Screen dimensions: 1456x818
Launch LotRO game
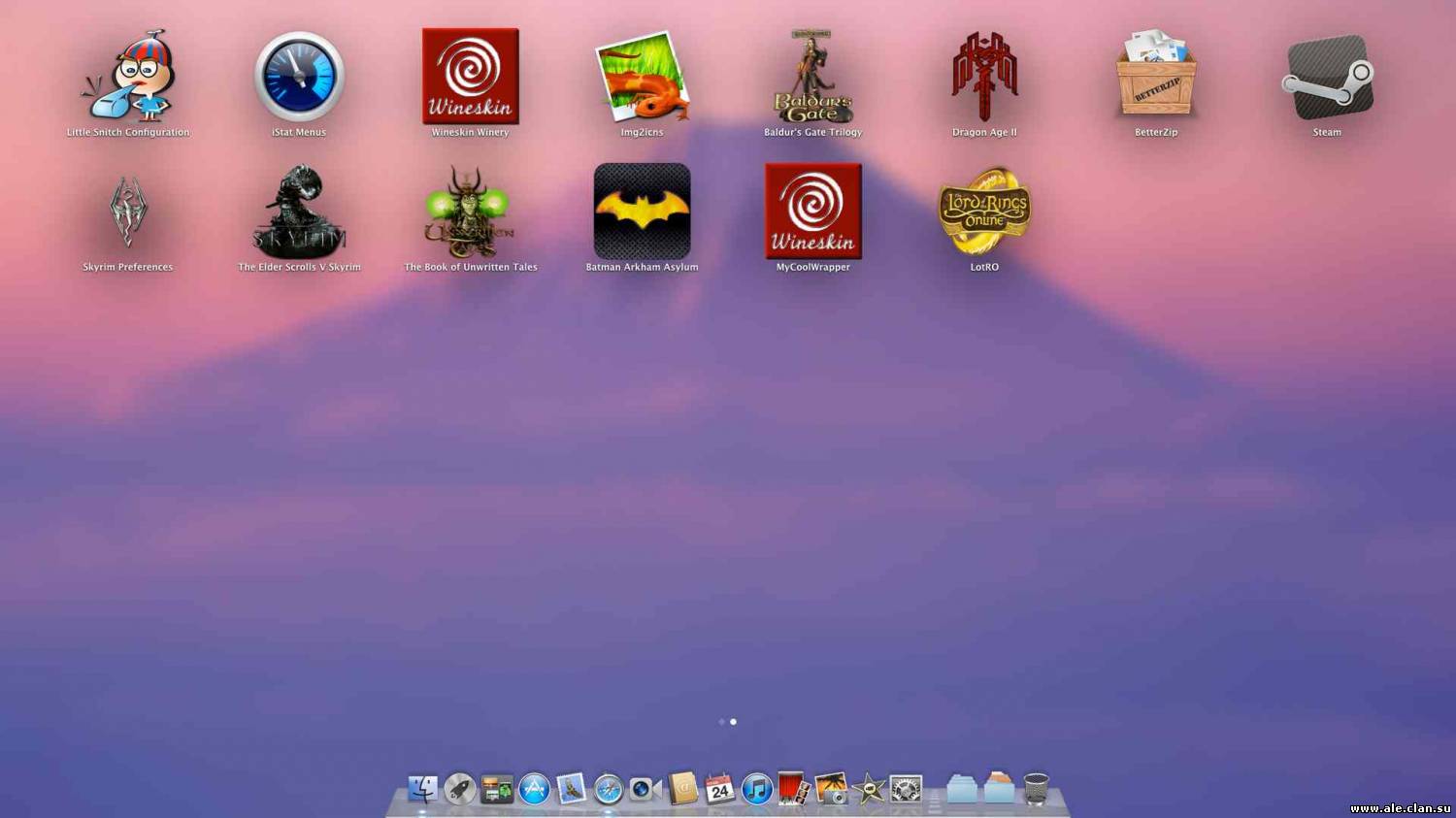(984, 212)
